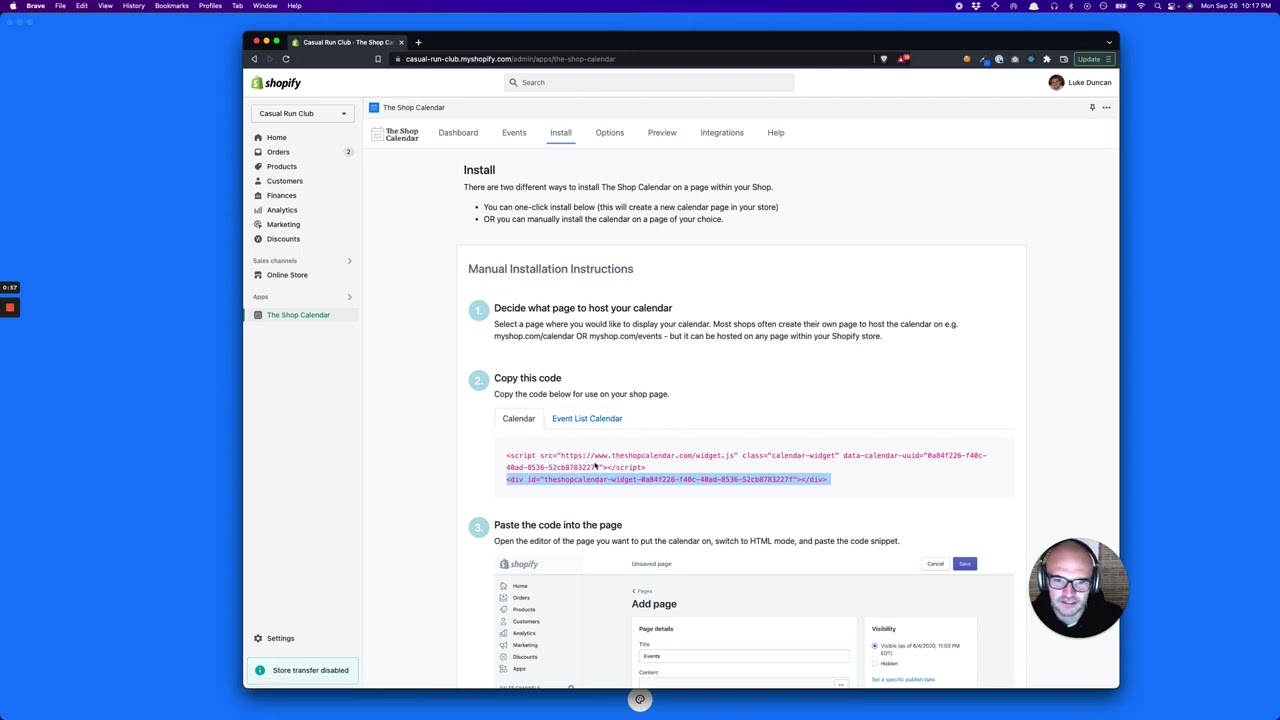1280x720 pixels.
Task: Select the Calendar code tab
Action: click(x=519, y=419)
